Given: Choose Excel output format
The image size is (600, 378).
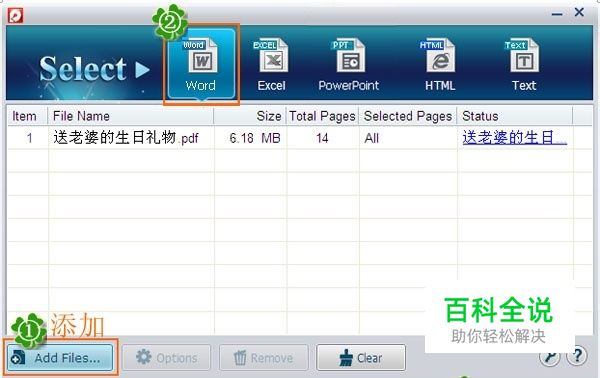Looking at the screenshot, I should (x=271, y=64).
